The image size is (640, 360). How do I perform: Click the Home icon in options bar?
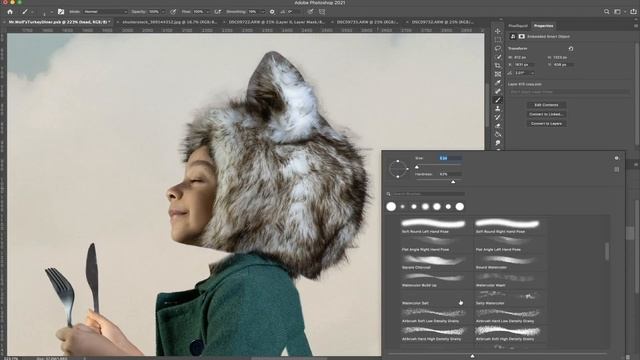pyautogui.click(x=10, y=12)
